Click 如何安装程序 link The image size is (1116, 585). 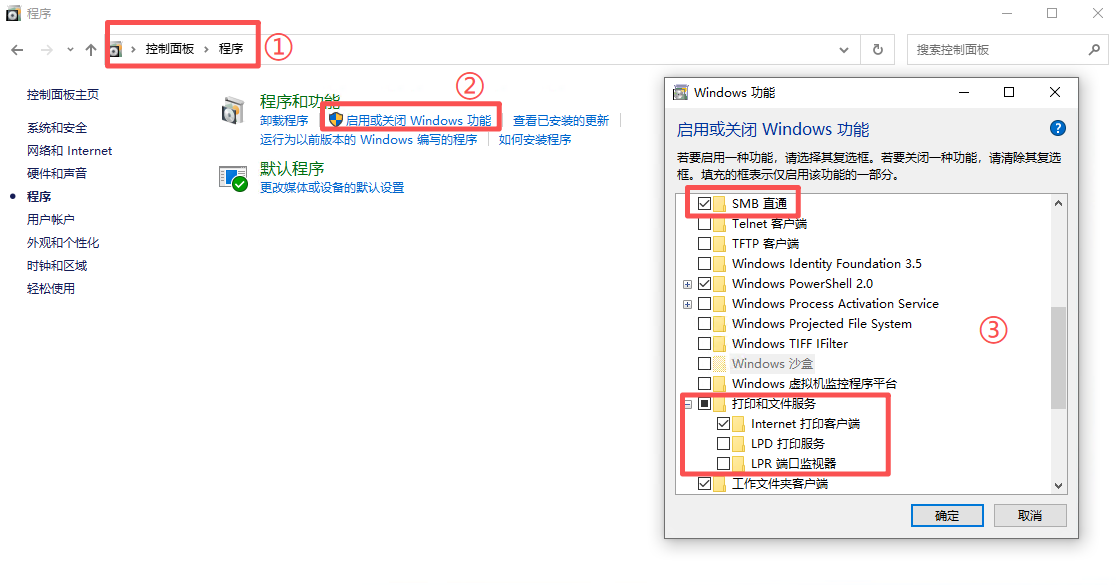coord(535,140)
